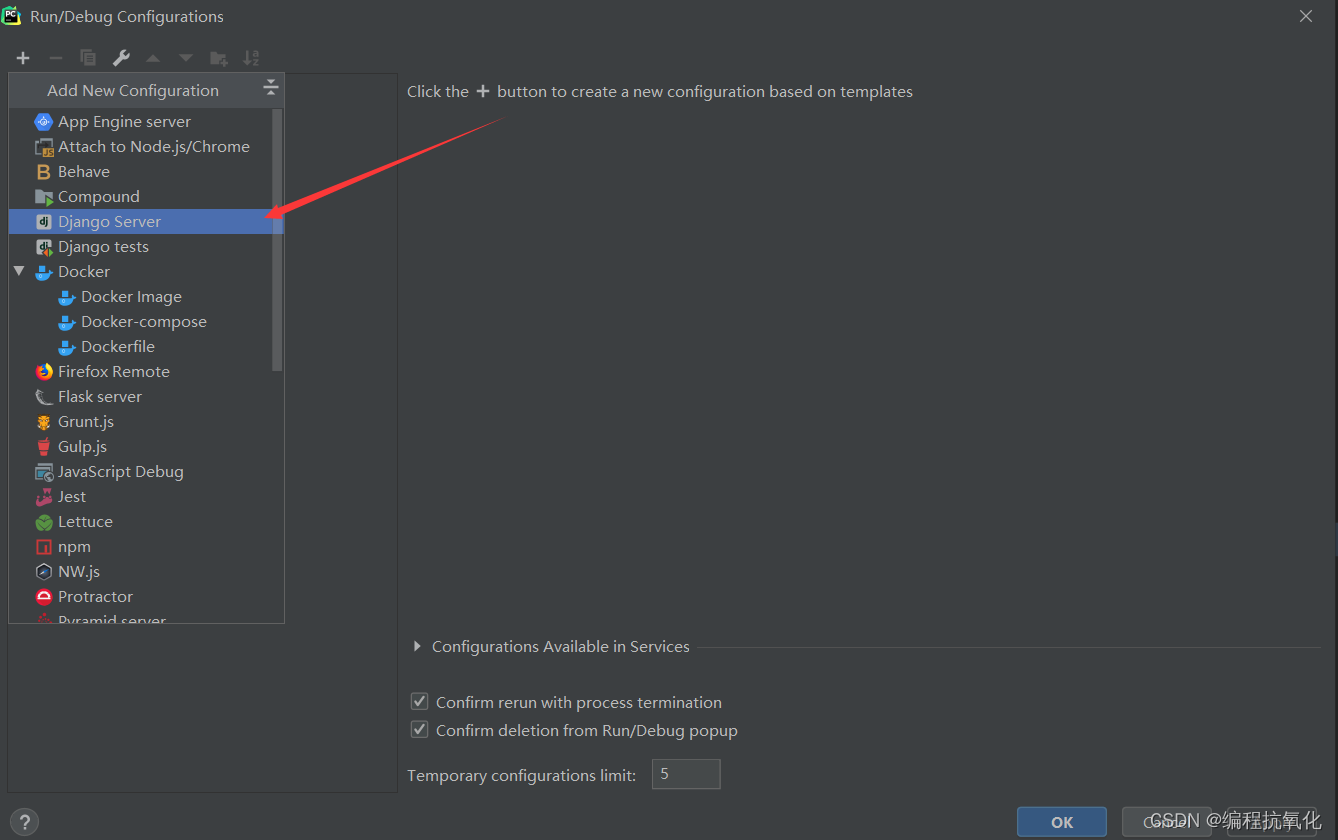Select the Jest icon

pos(44,497)
